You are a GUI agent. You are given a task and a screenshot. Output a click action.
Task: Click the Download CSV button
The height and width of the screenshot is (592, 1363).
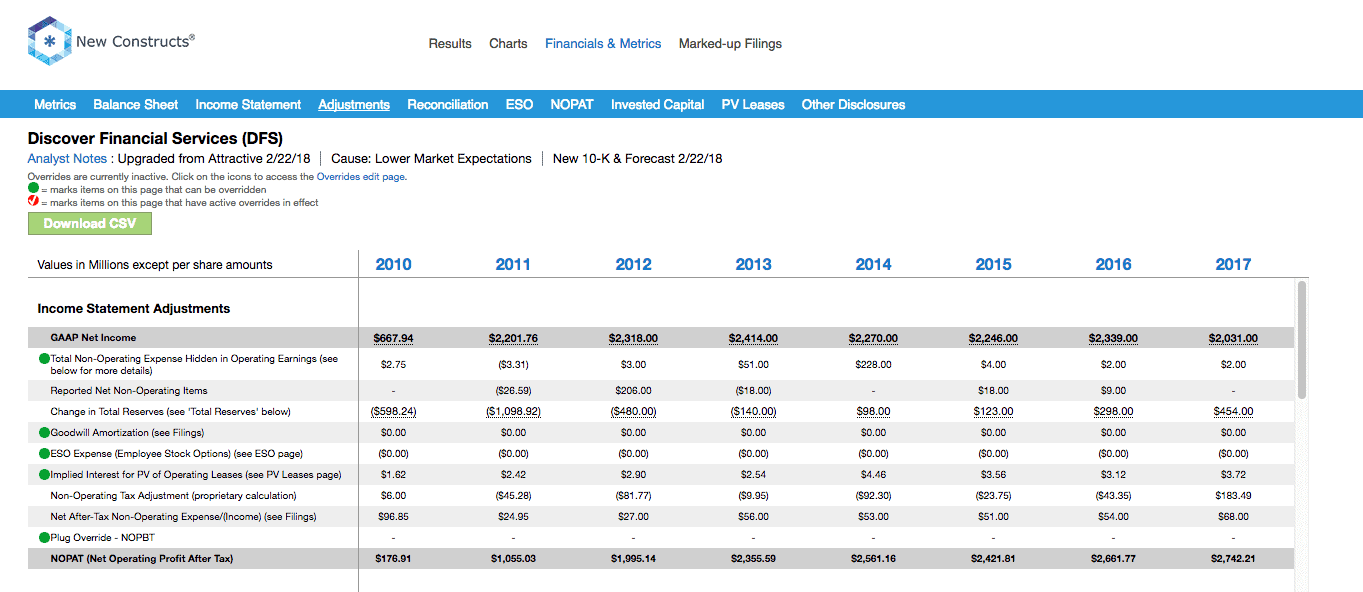pyautogui.click(x=90, y=223)
